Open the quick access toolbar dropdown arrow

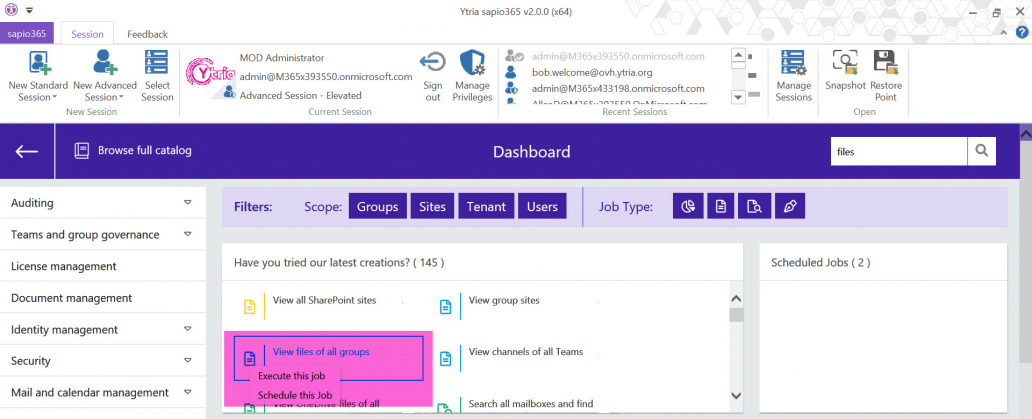30,11
